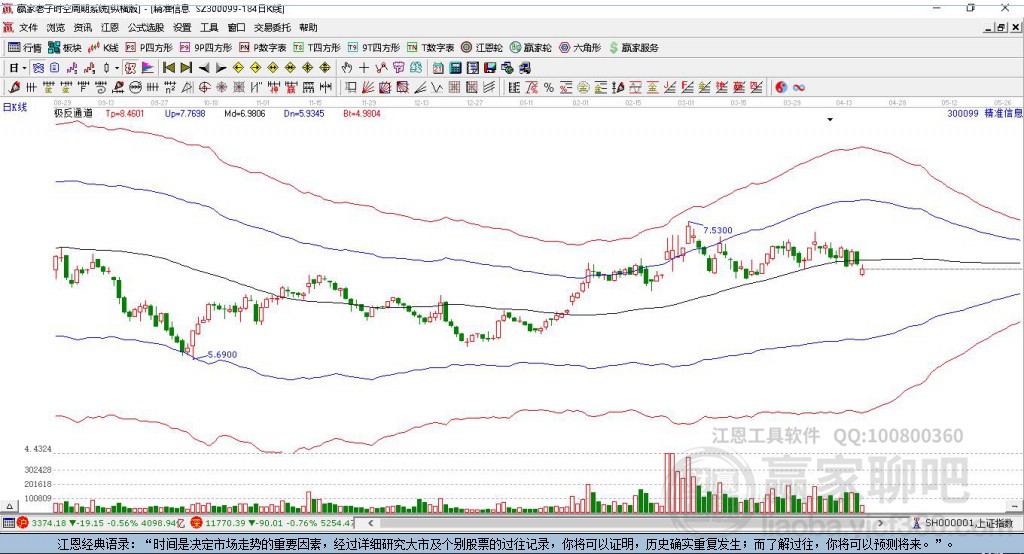Open the 板块 sector view
This screenshot has height=554, width=1024.
pyautogui.click(x=65, y=48)
